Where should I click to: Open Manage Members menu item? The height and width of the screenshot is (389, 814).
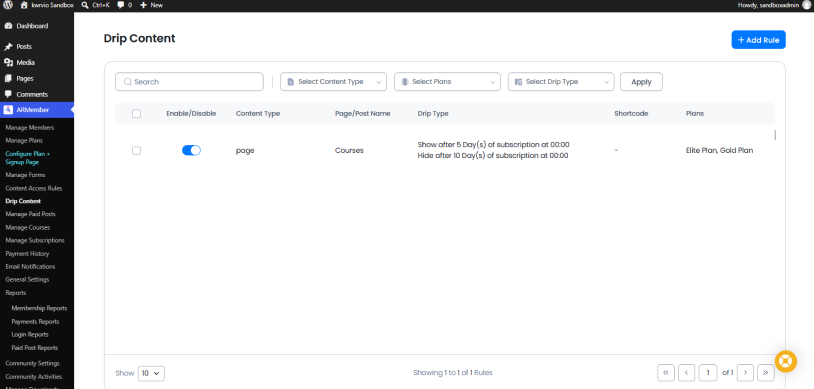click(30, 128)
